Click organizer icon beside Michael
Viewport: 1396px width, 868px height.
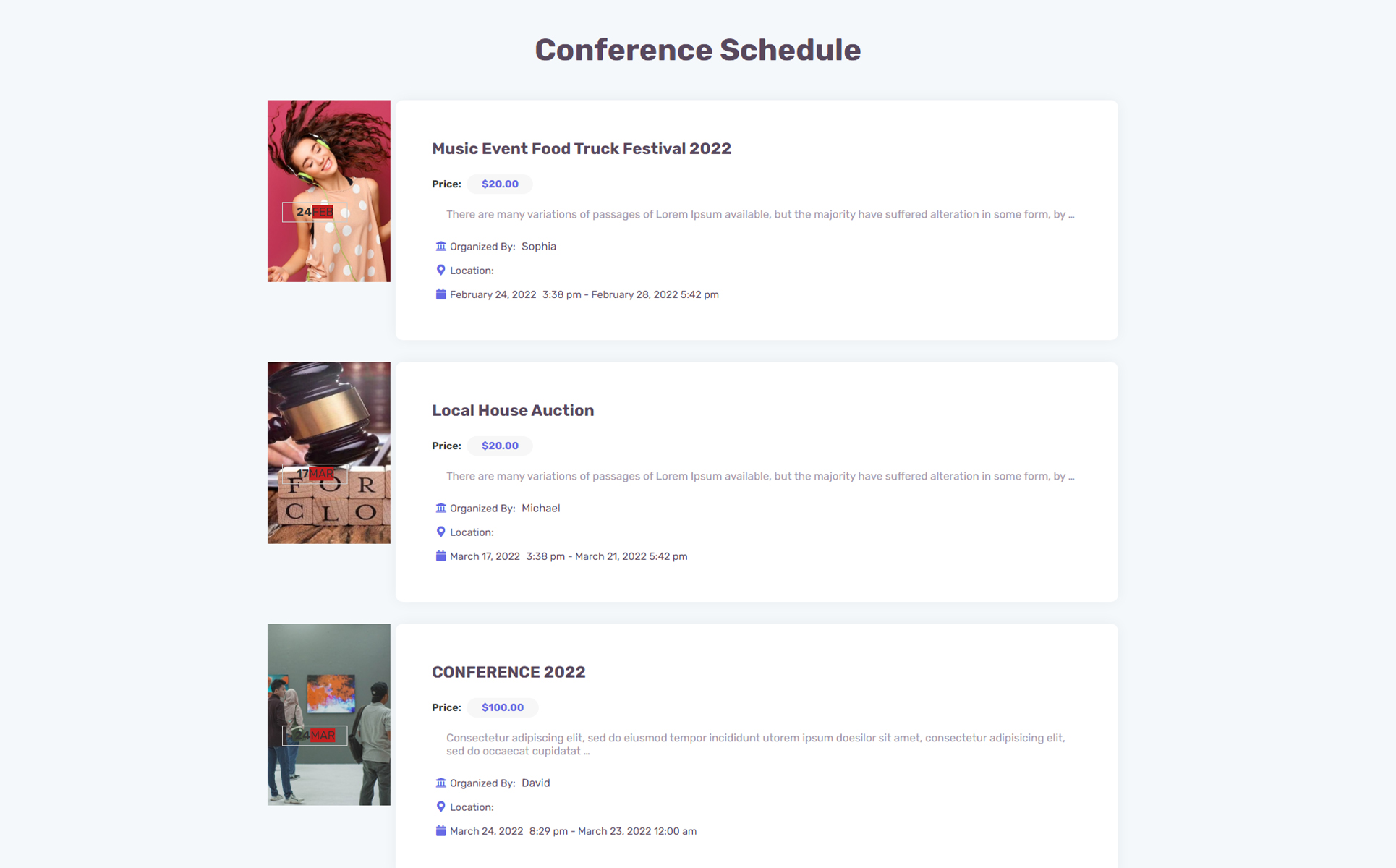(x=440, y=508)
